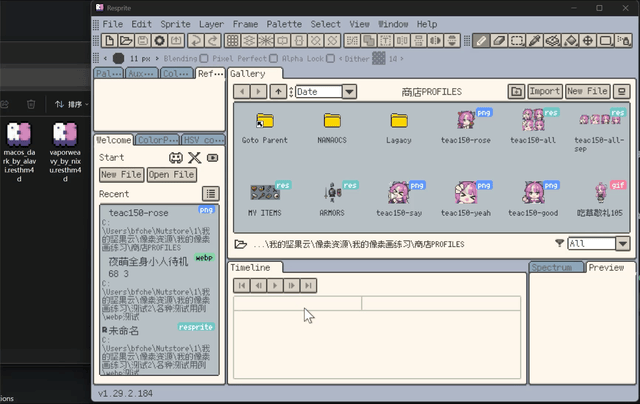The width and height of the screenshot is (640, 404).
Task: Click the save file toolbar icon
Action: pos(144,41)
